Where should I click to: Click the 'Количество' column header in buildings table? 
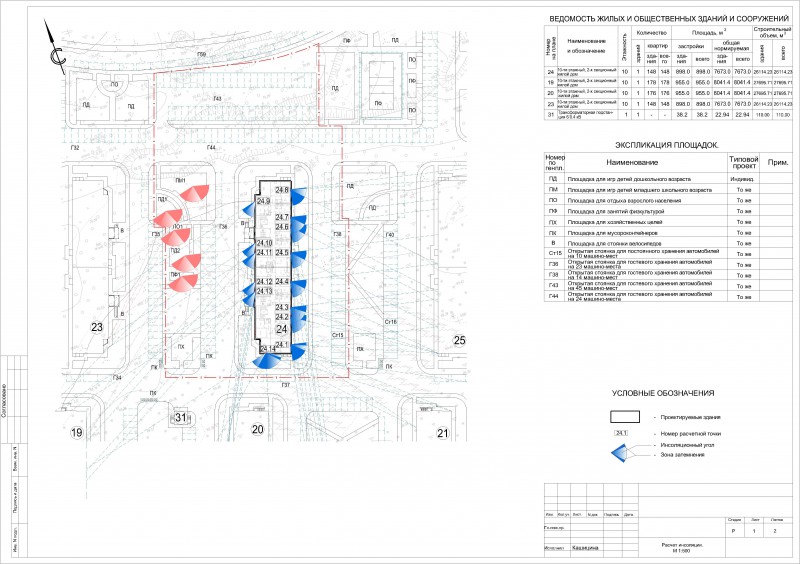[x=652, y=33]
